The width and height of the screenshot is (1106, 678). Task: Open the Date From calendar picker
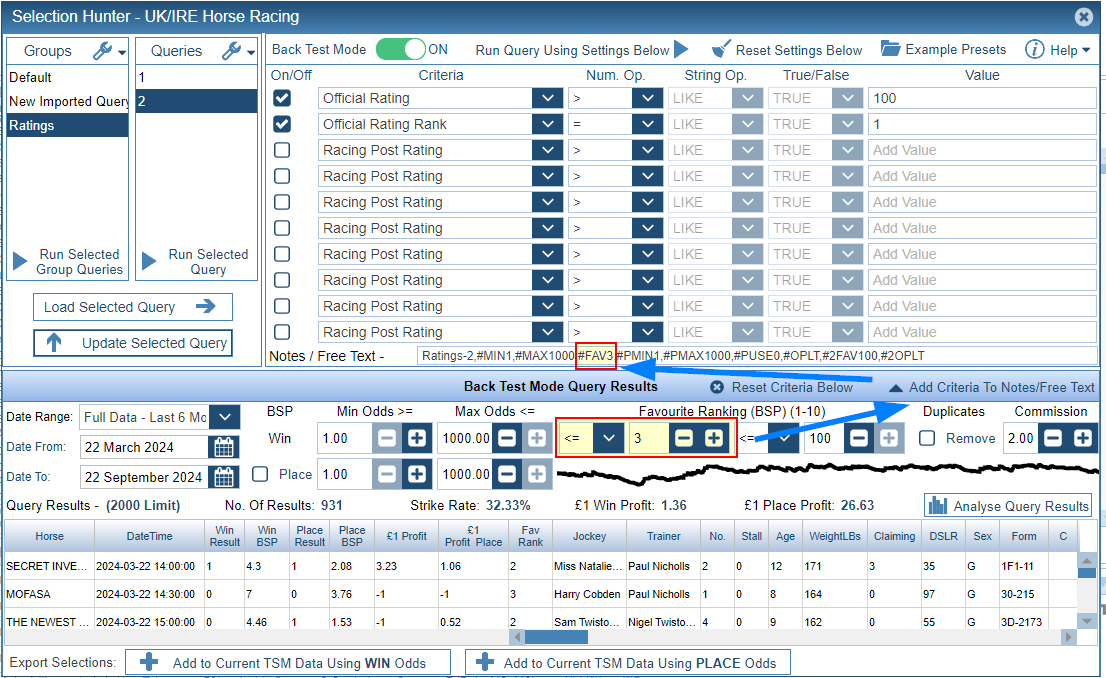pos(223,447)
